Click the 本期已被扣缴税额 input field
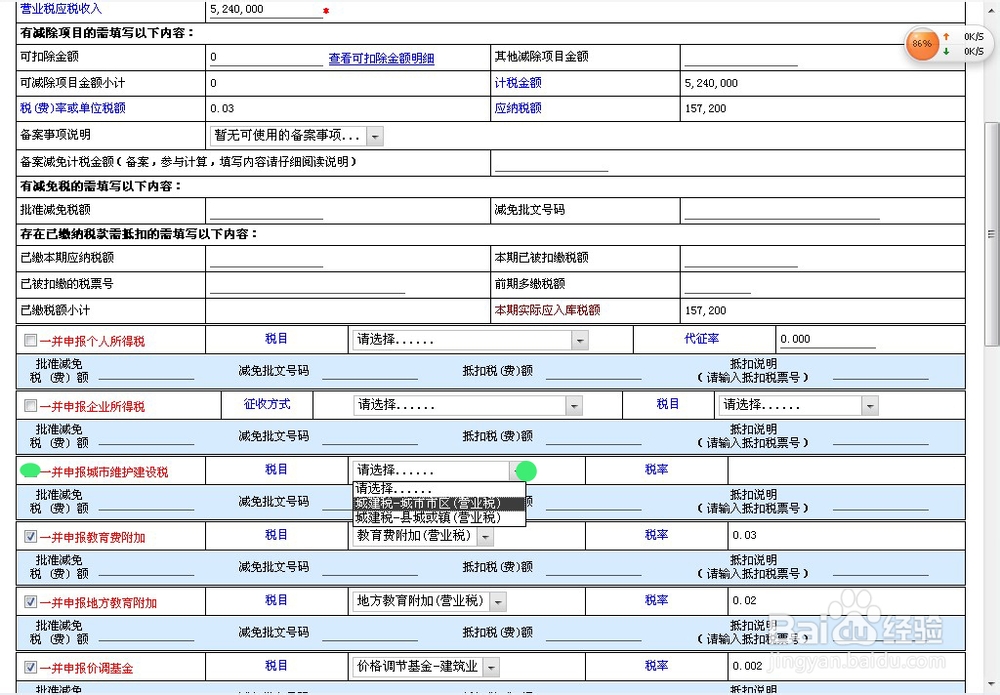The height and width of the screenshot is (695, 1000). pyautogui.click(x=740, y=259)
